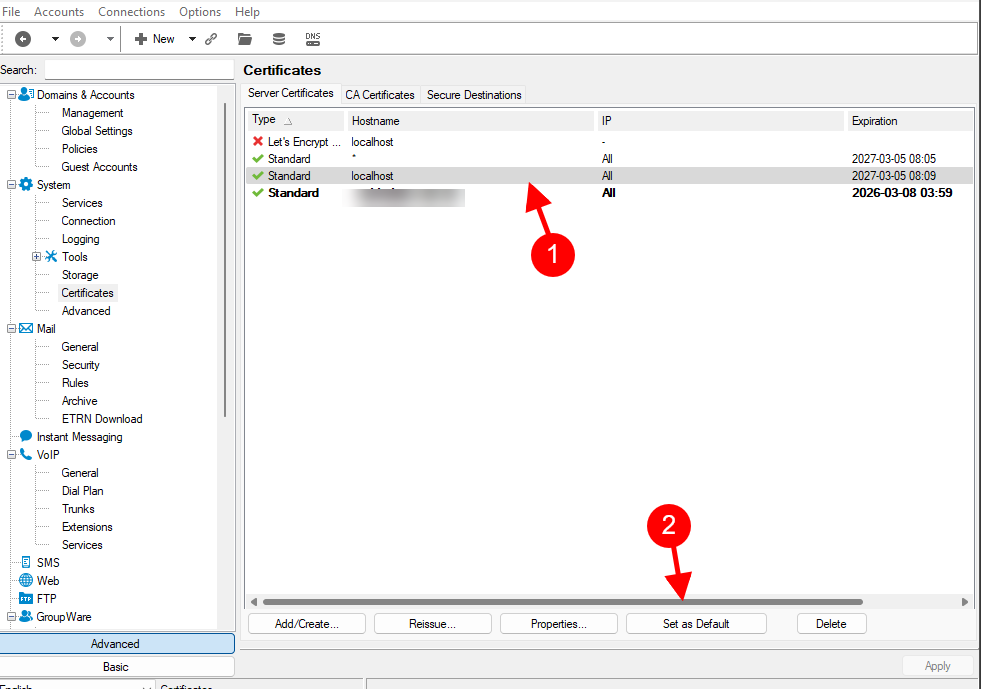Click the database storage toolbar icon
The image size is (981, 689).
[x=279, y=39]
